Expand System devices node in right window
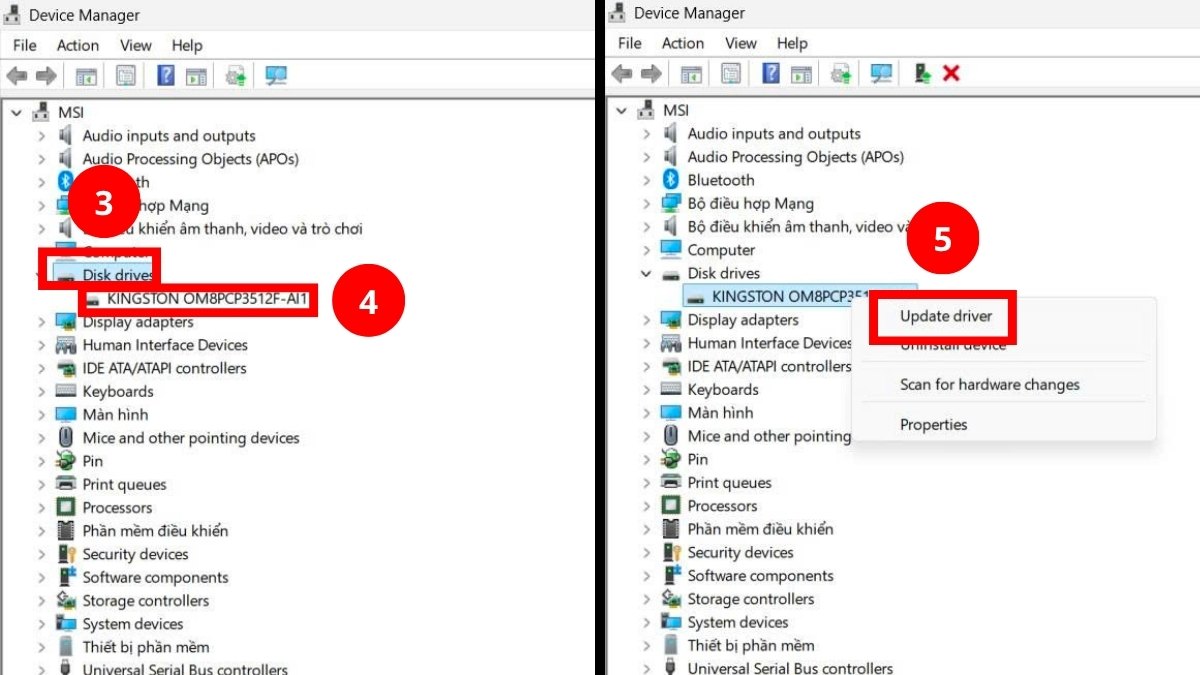 tap(646, 622)
